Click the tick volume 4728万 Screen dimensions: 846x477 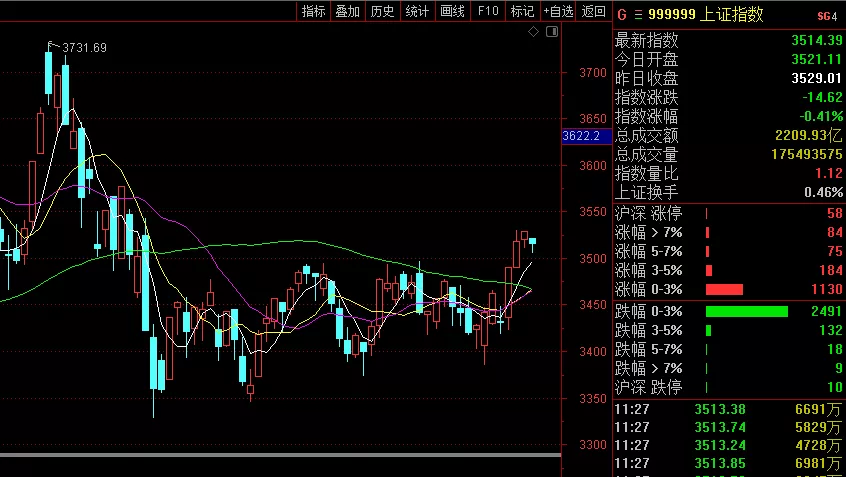(818, 446)
